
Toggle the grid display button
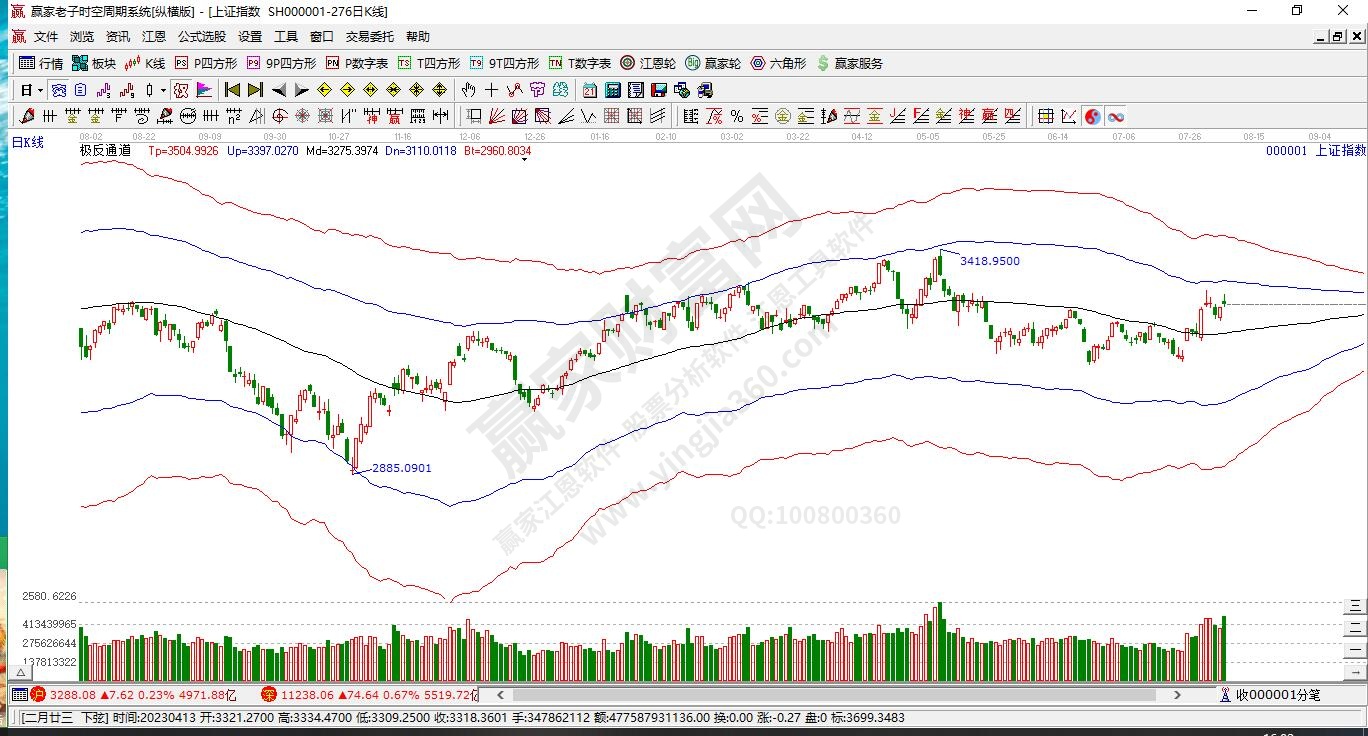click(1045, 116)
